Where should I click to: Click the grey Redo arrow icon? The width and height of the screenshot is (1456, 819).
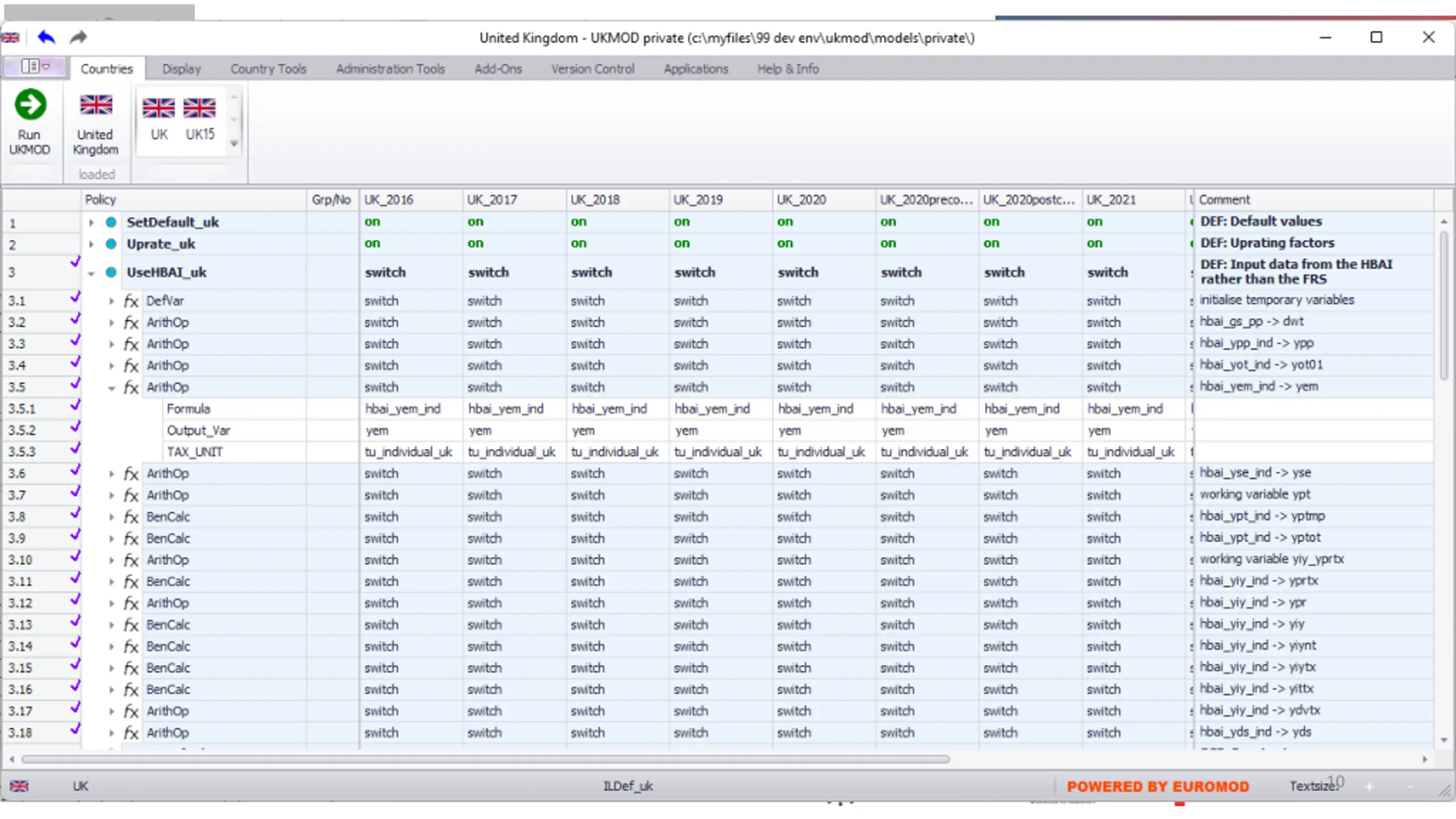pos(78,38)
